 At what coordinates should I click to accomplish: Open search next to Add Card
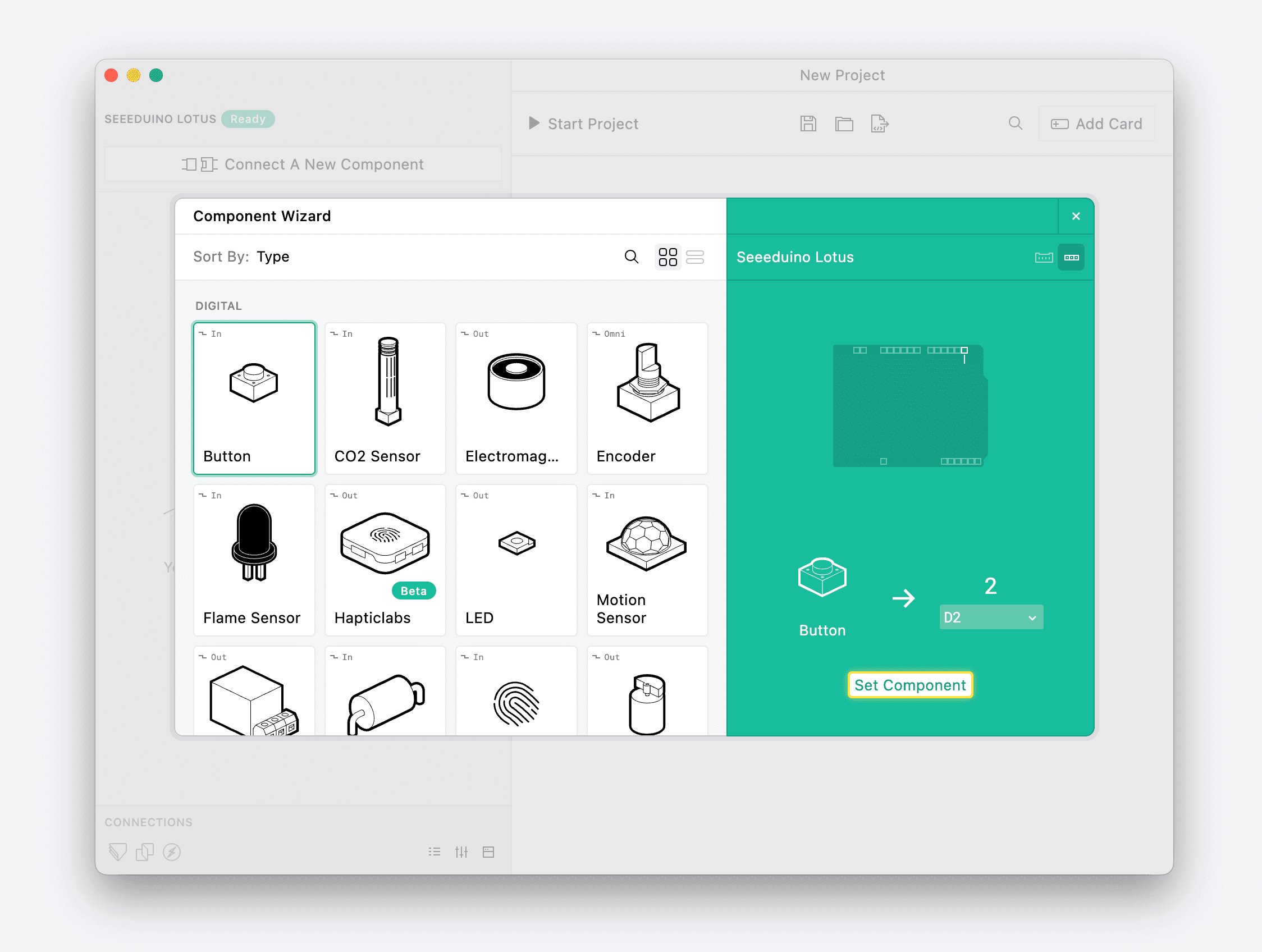pos(1016,123)
